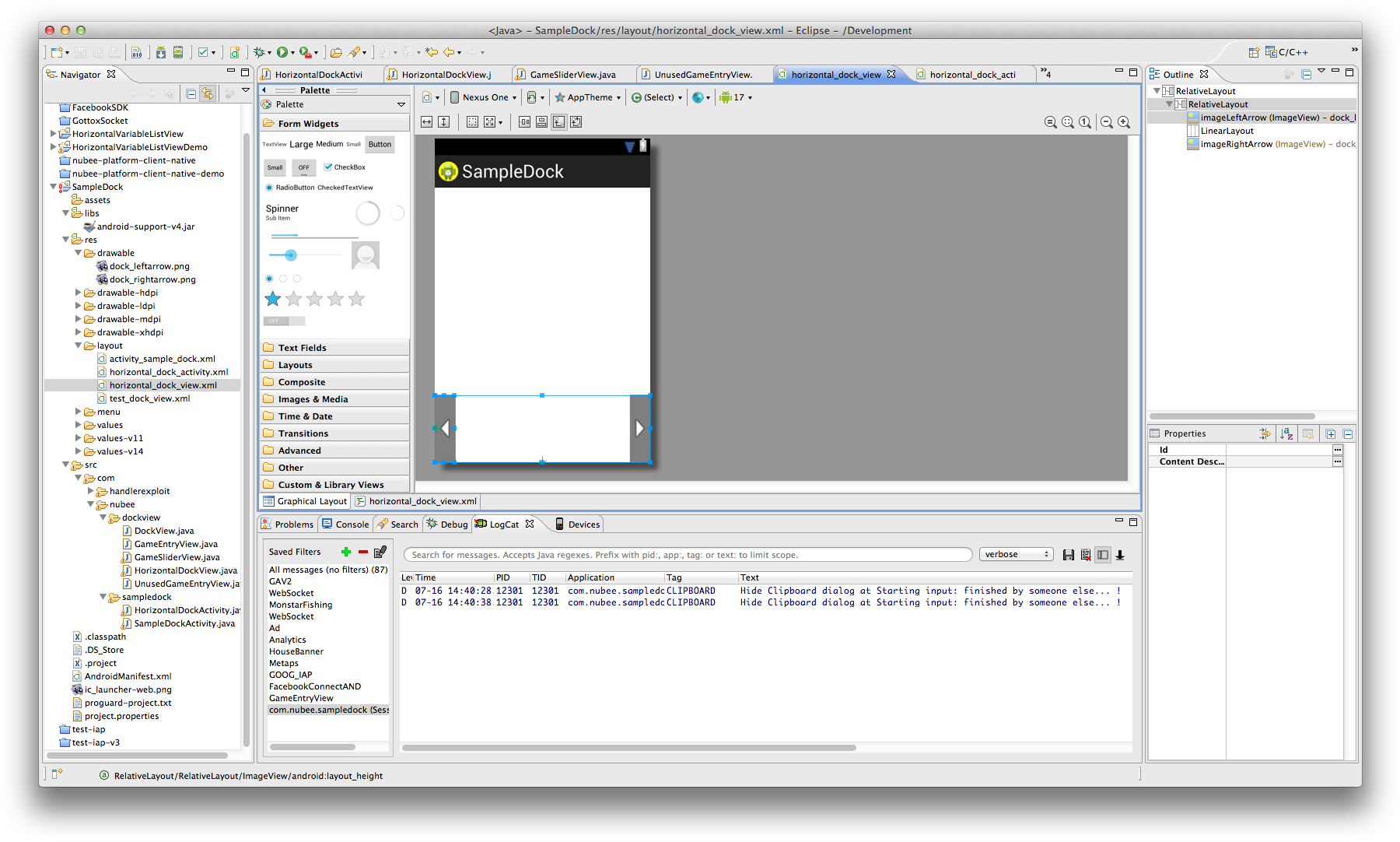
Task: Collapse all items in Navigator panel
Action: pos(191,93)
